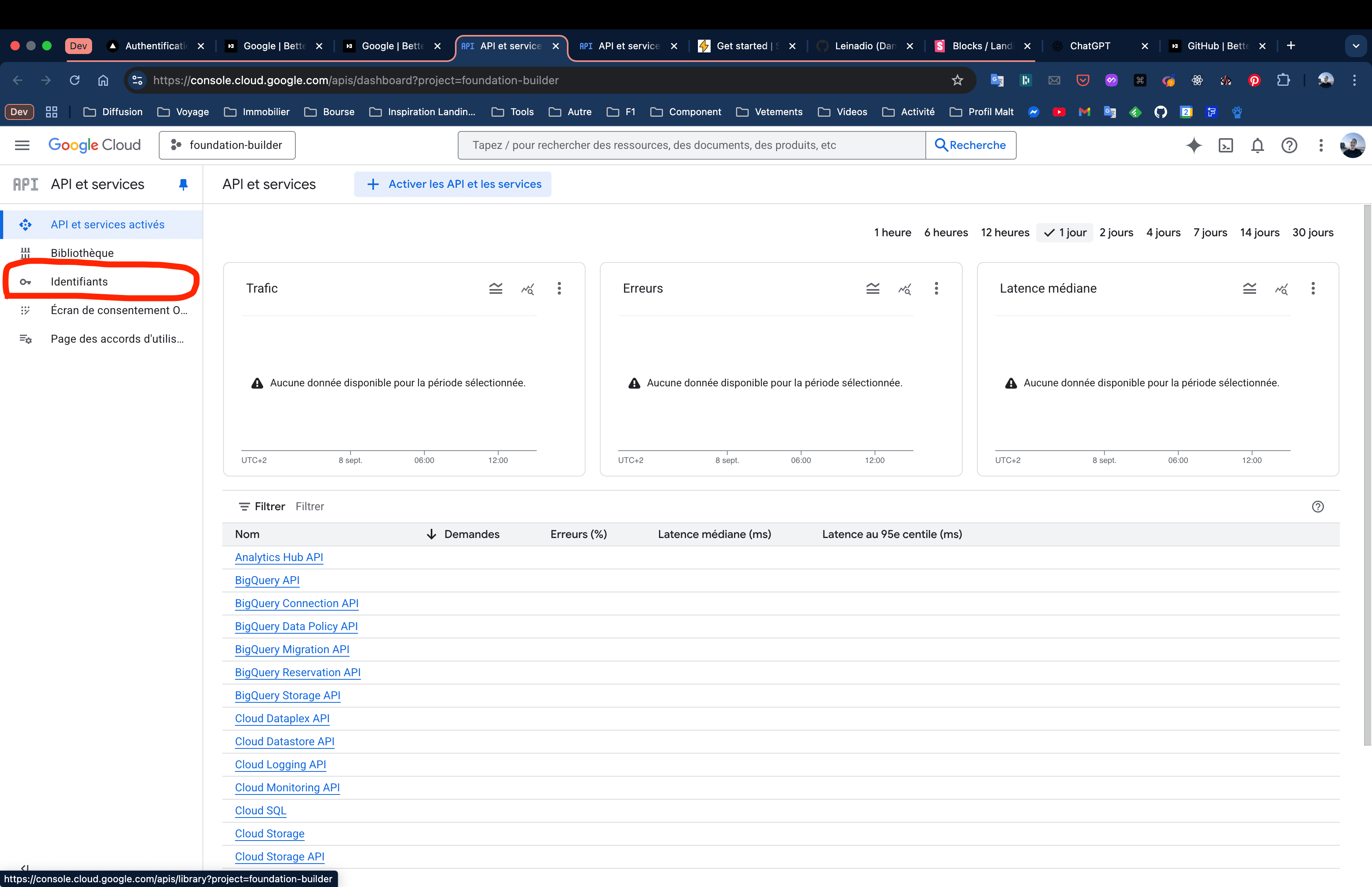
Task: Open the hamburger navigation menu
Action: (x=22, y=145)
